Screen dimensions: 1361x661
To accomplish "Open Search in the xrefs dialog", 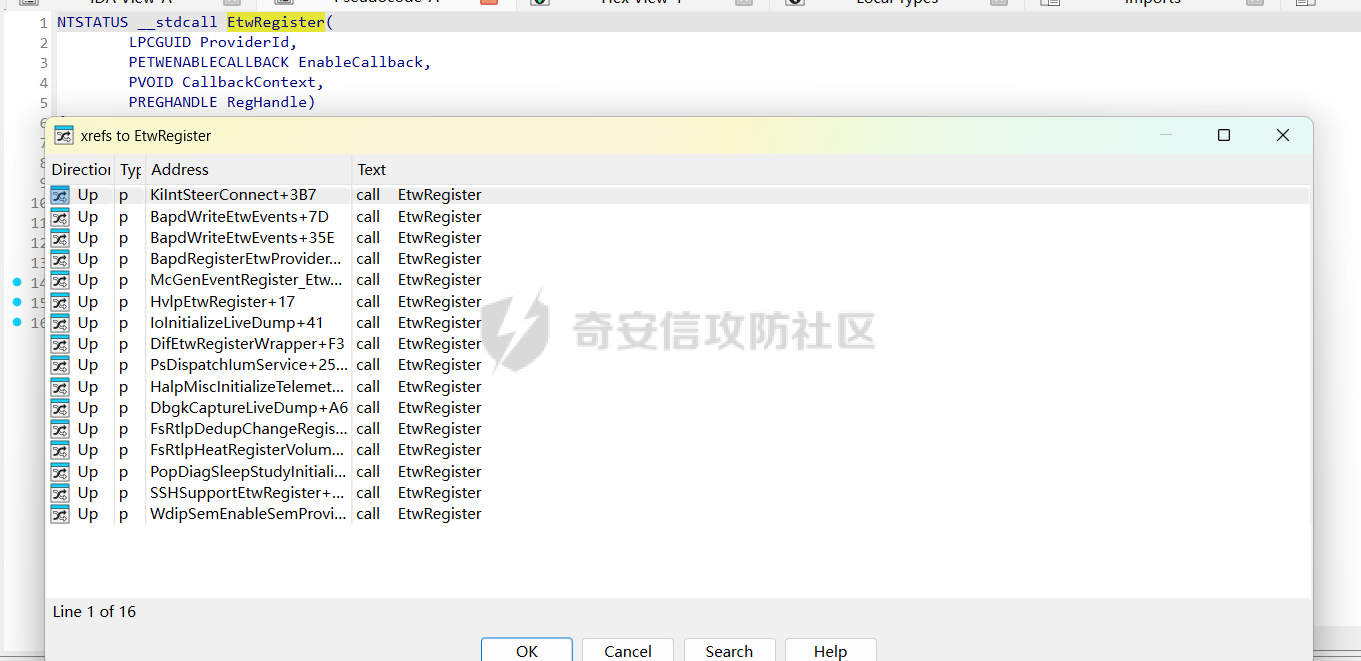I will (x=728, y=651).
